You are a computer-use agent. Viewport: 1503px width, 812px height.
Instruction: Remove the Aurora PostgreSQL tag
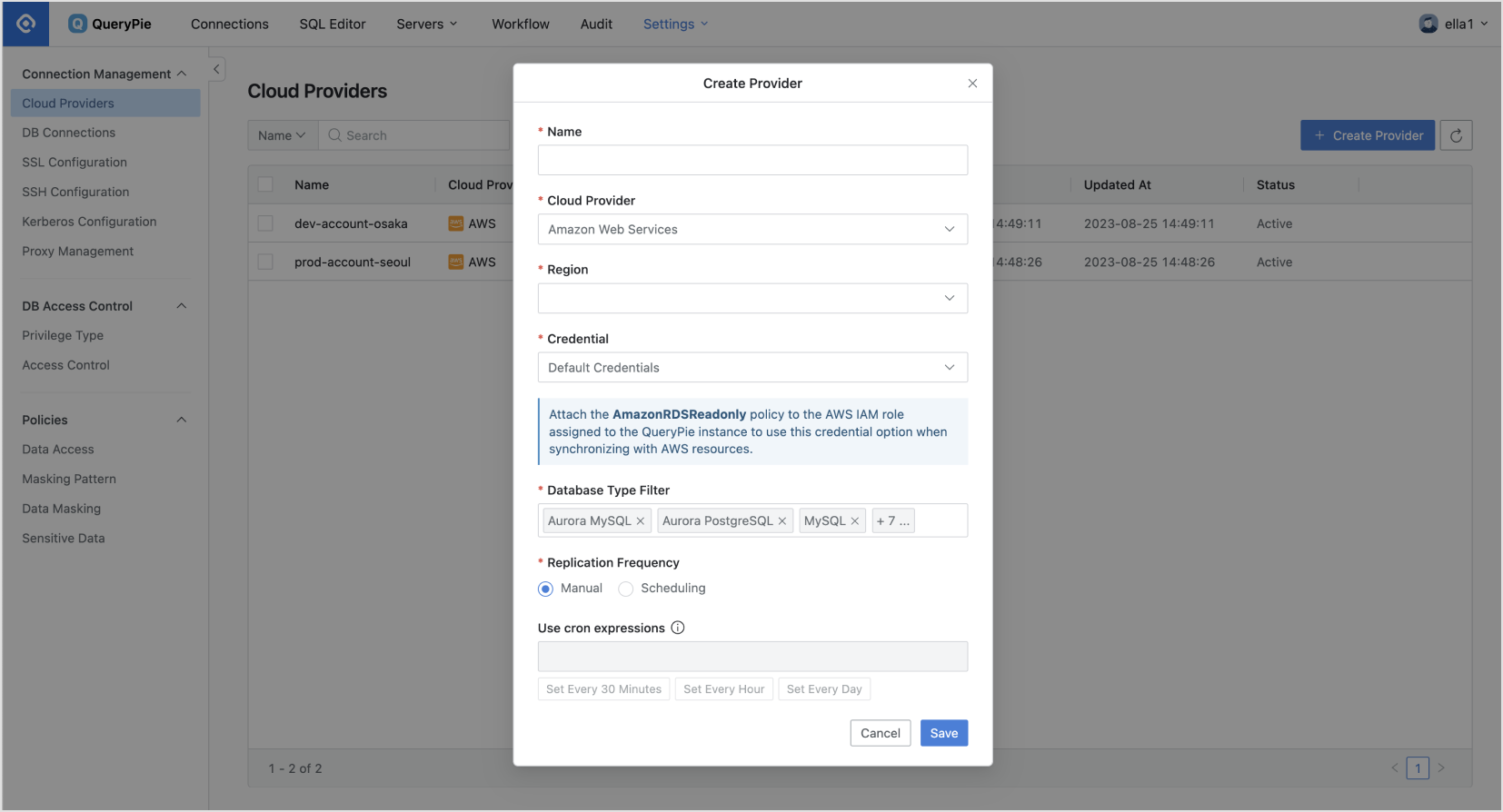[x=781, y=521]
